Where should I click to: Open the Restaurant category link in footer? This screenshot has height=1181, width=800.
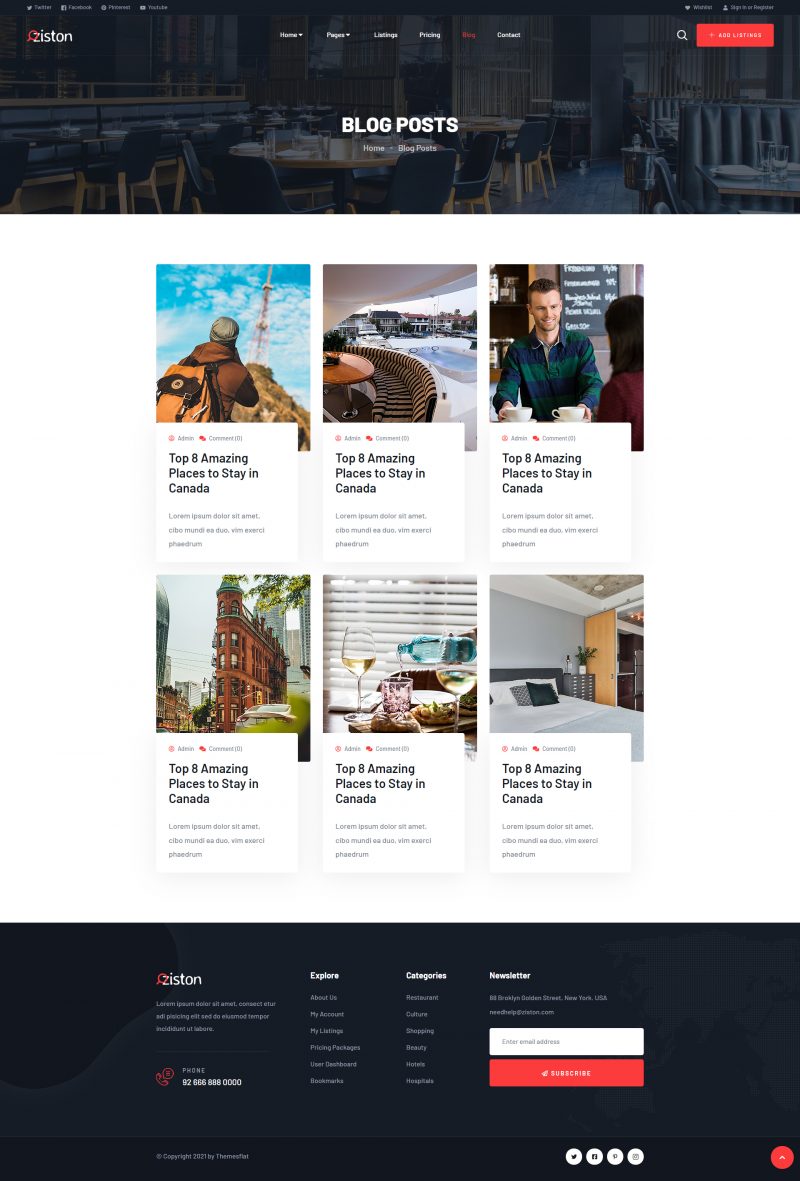pyautogui.click(x=422, y=998)
